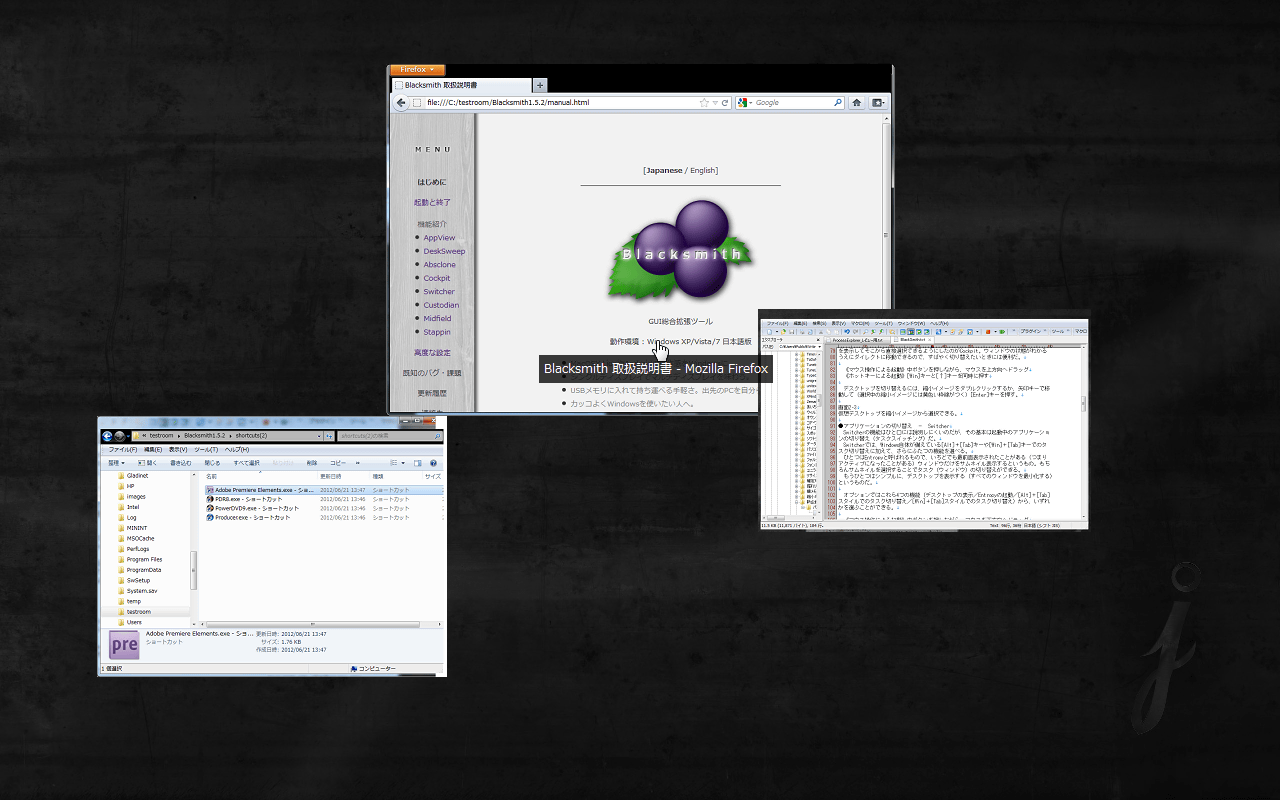
Task: Click すべて選択 in the Explorer toolbar
Action: pos(247,463)
